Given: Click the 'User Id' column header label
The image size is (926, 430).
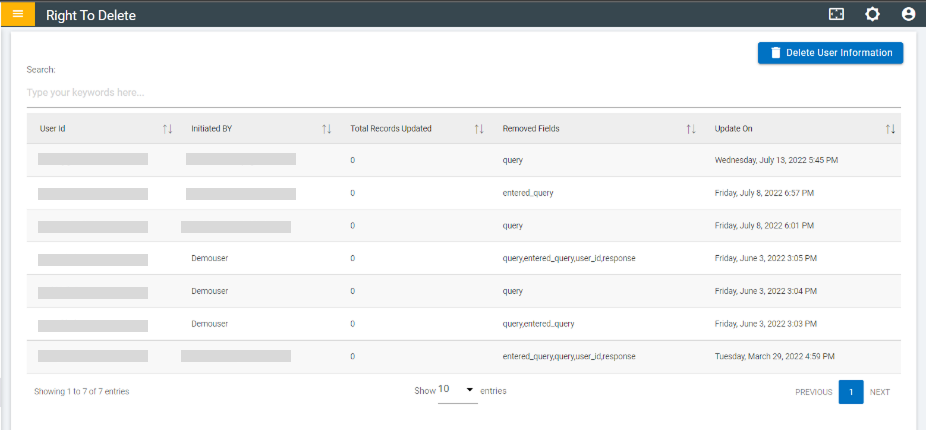Looking at the screenshot, I should point(52,129).
